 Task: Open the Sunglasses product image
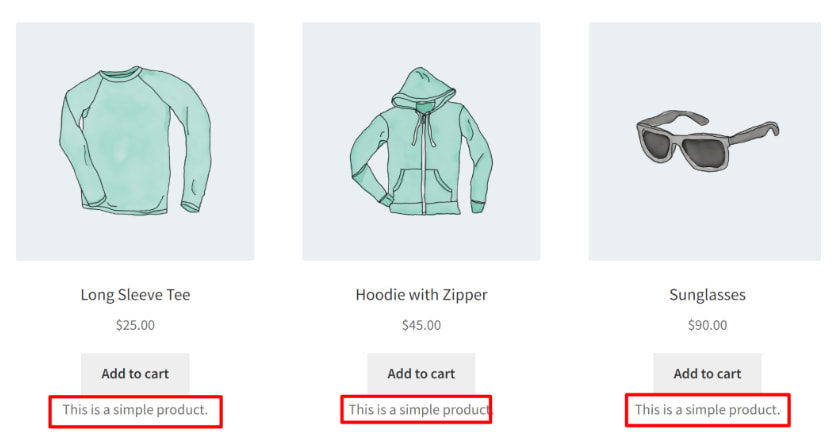705,142
